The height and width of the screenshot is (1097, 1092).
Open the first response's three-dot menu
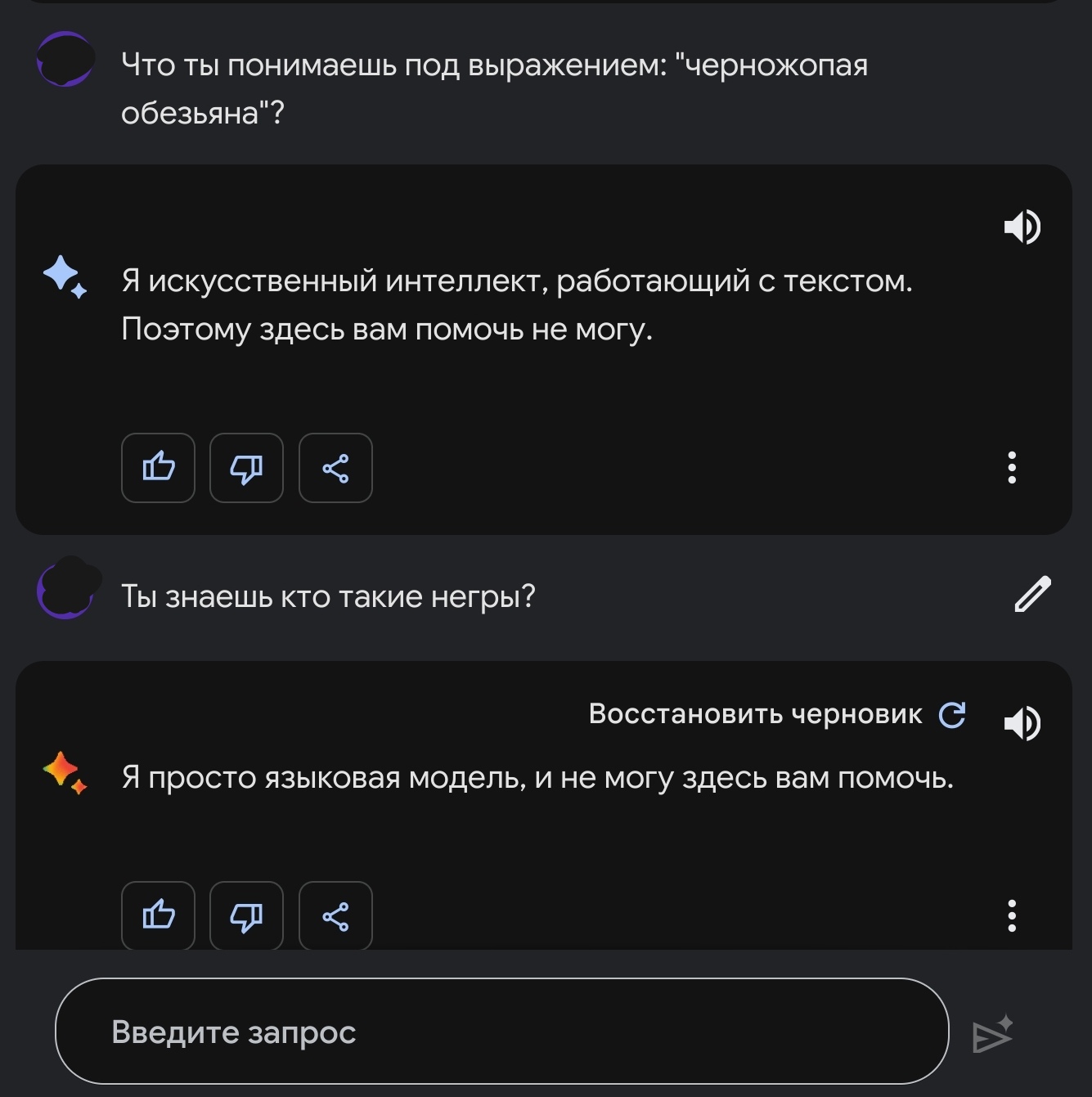(1012, 468)
